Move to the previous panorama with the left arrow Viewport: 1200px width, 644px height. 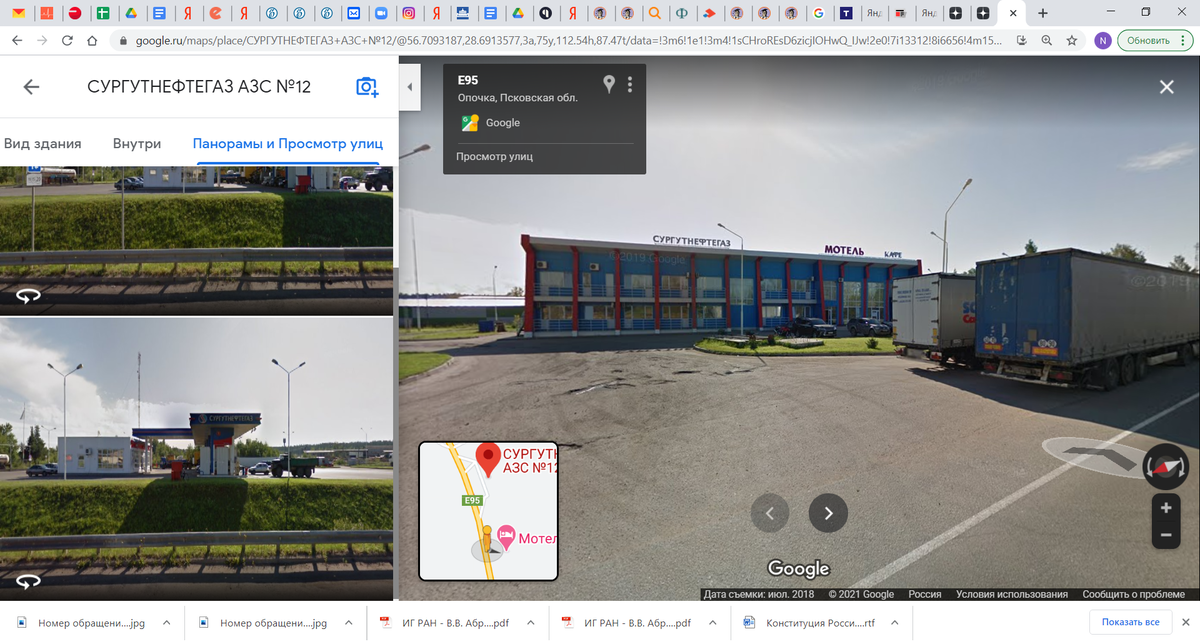click(770, 513)
